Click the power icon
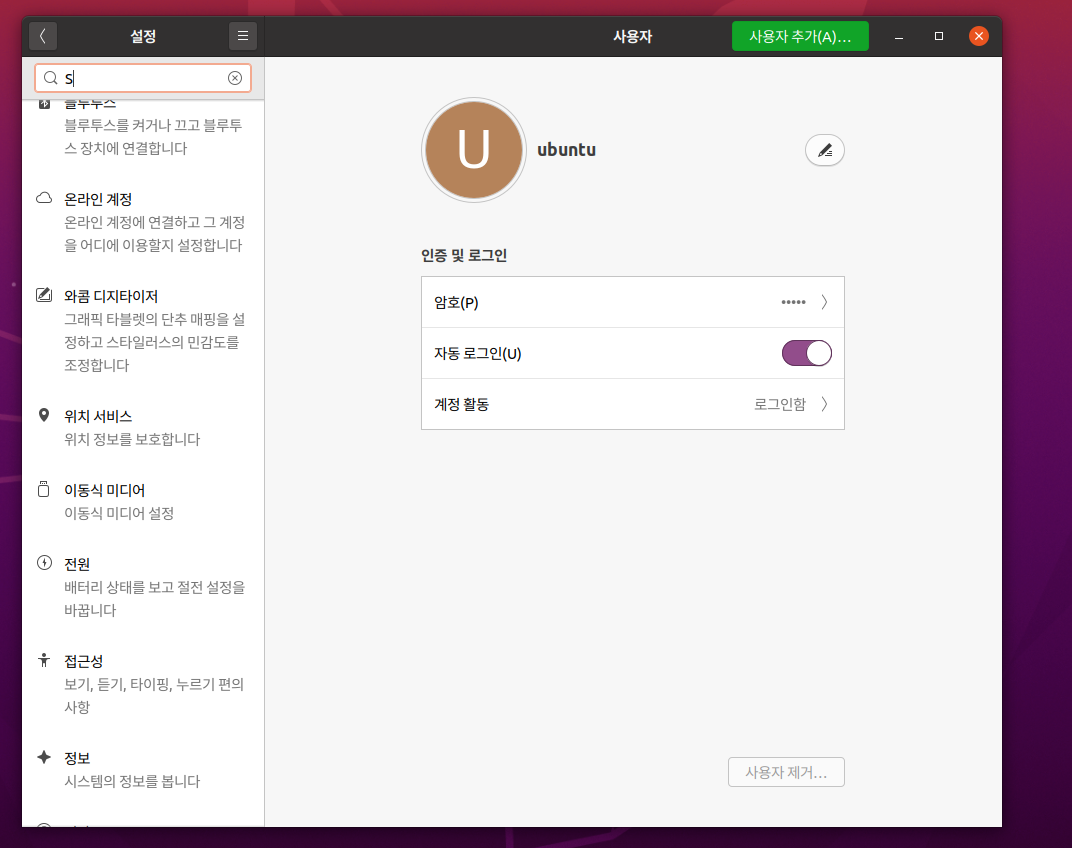Screen dimensions: 1072x848 (44, 563)
